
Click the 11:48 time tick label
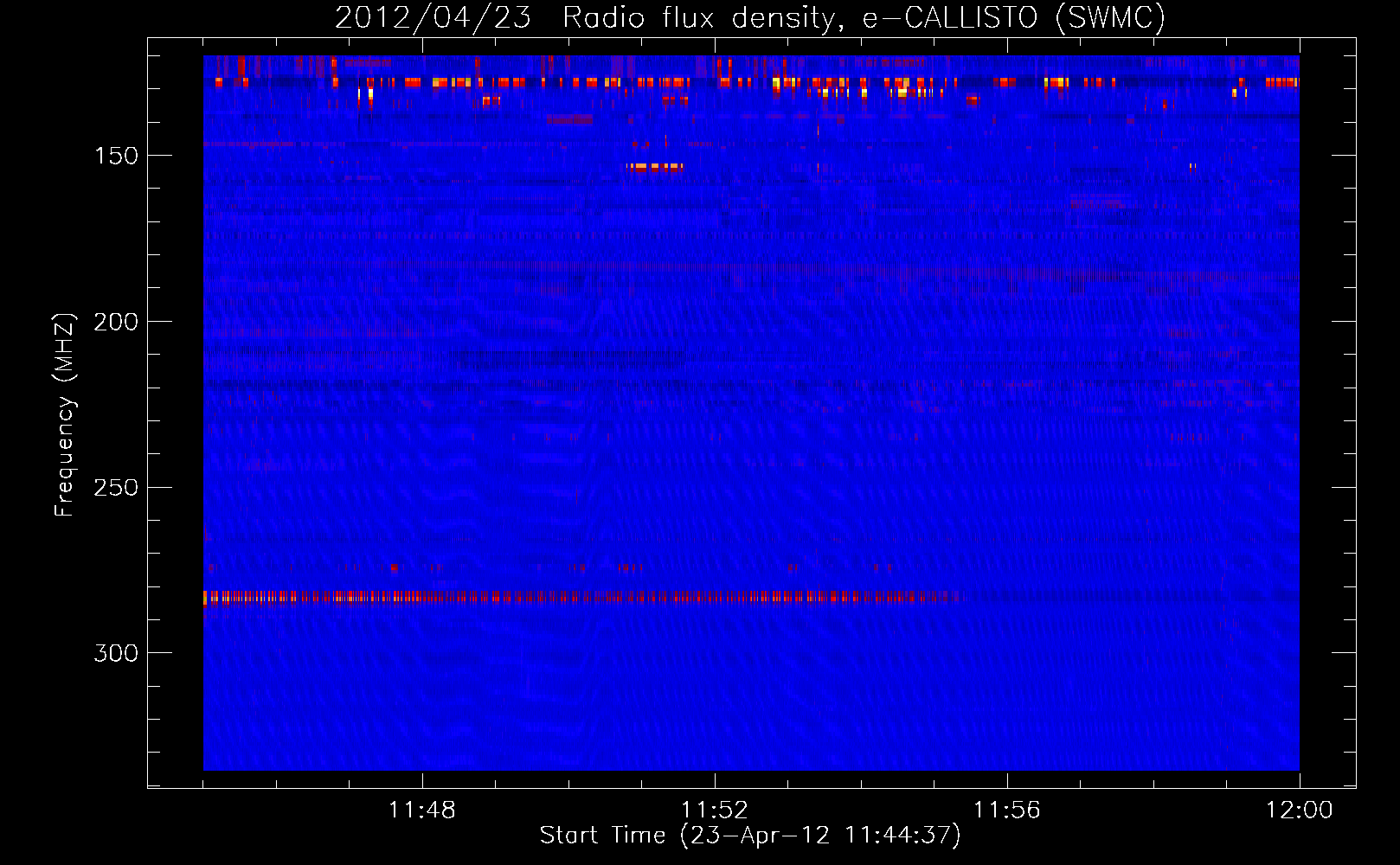422,810
